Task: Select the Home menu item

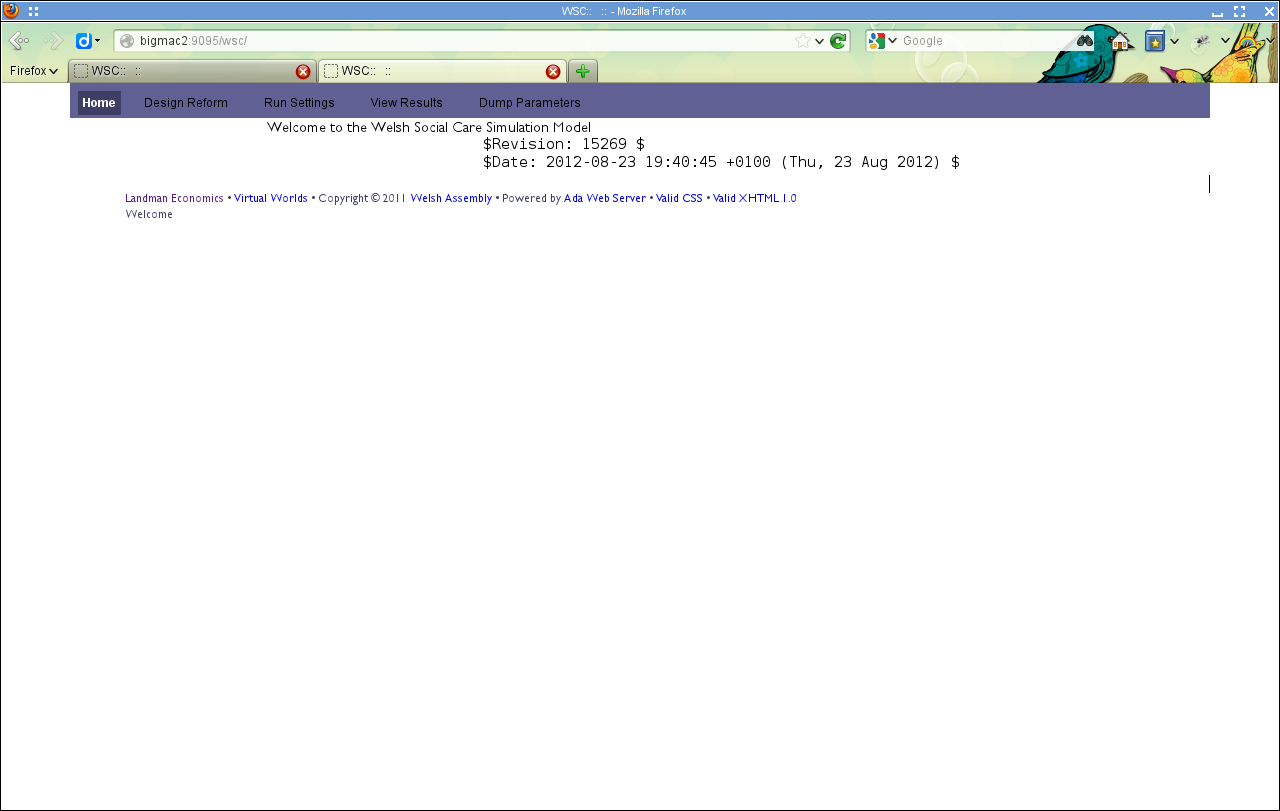Action: 99,103
